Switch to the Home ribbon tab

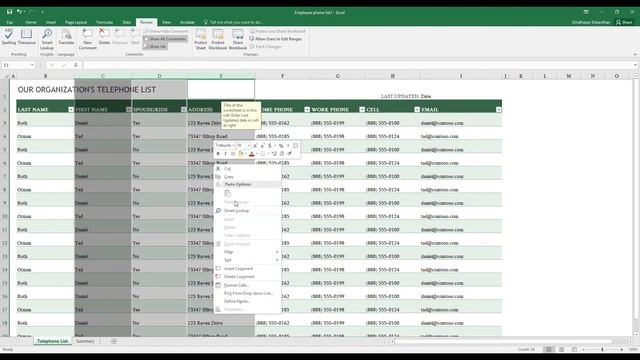31,22
